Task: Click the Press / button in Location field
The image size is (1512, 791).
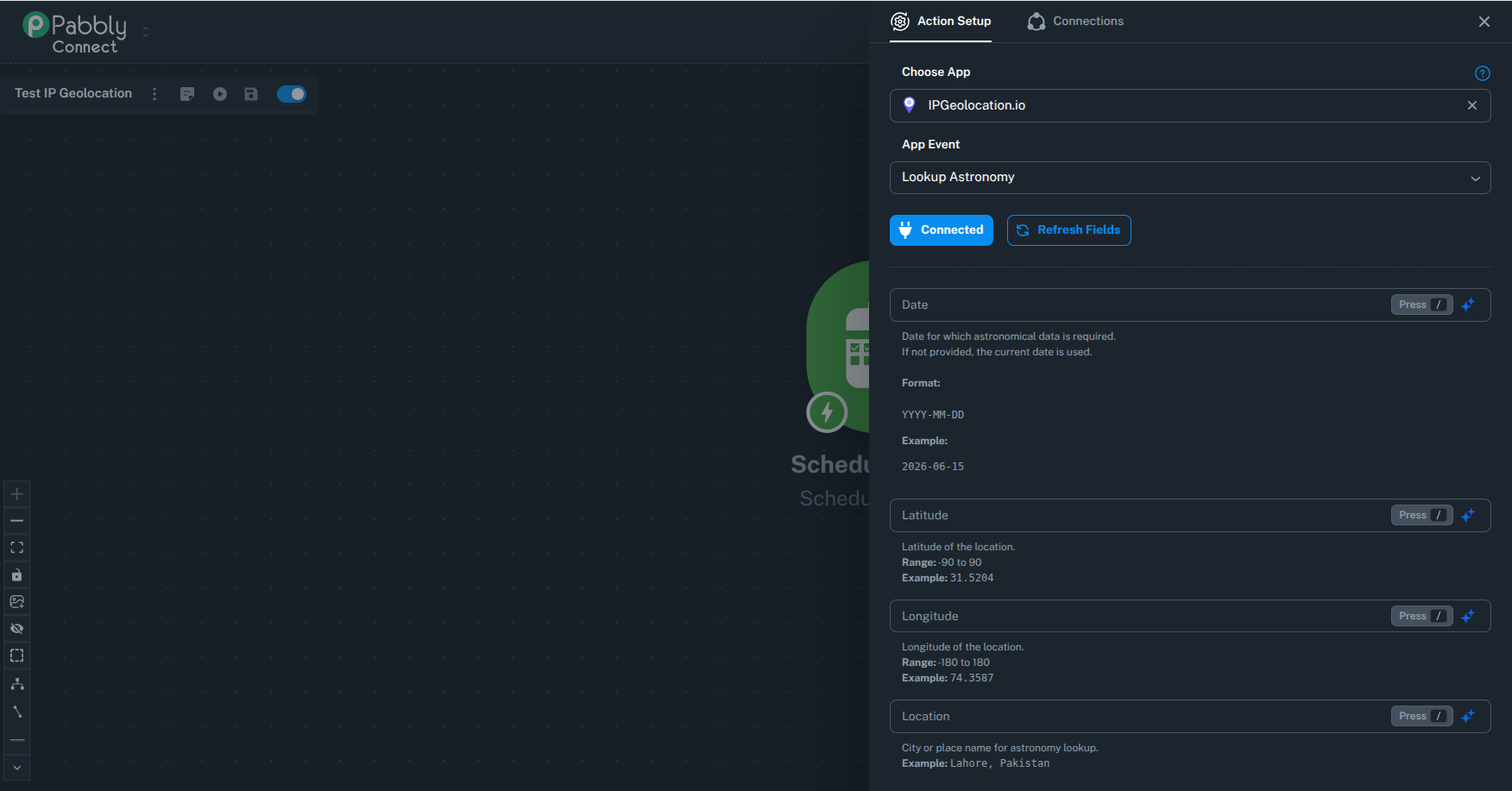Action: pos(1422,716)
